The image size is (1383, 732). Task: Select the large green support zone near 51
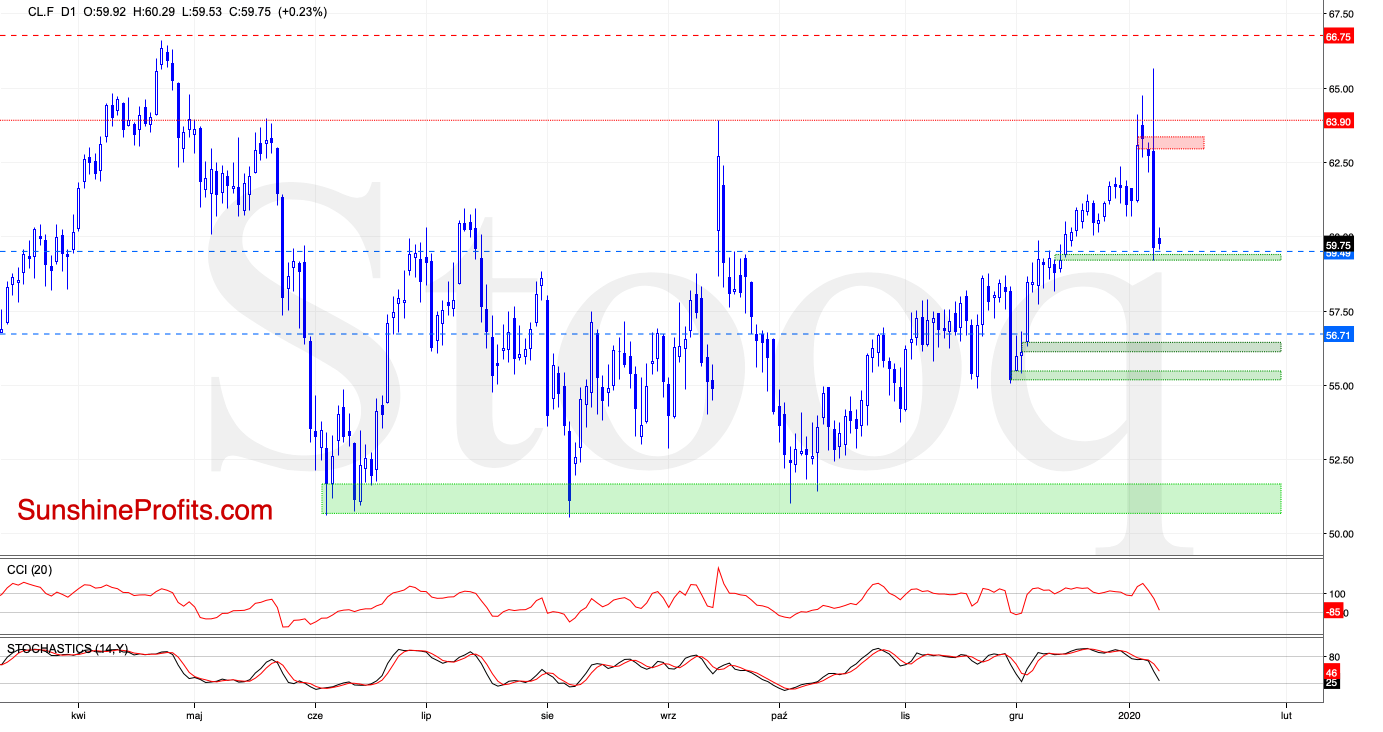coord(801,499)
